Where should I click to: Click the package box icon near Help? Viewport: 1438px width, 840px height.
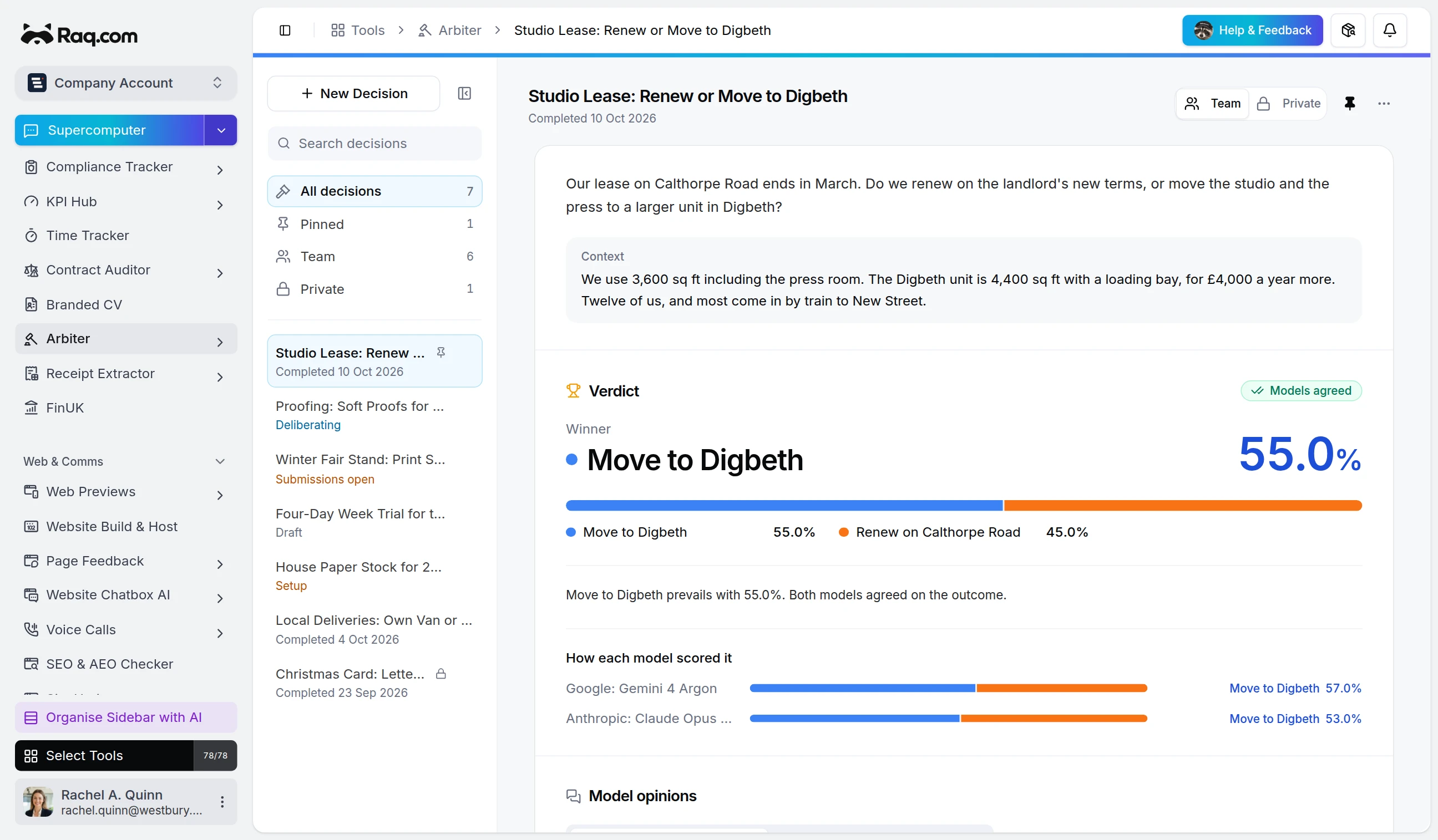click(1348, 30)
